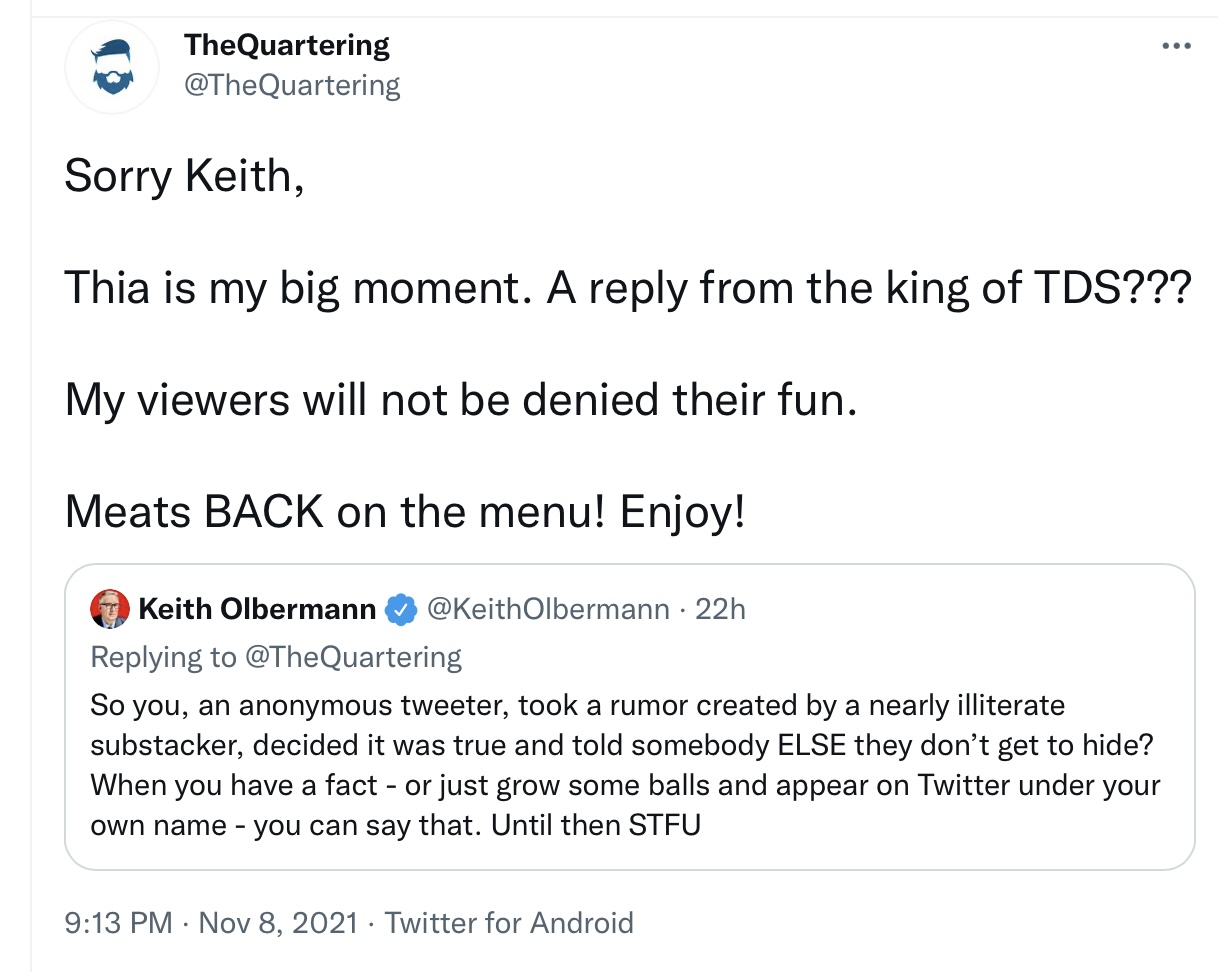Viewport: 1218px width, 972px height.
Task: Open the three-dot more options menu
Action: click(1177, 46)
